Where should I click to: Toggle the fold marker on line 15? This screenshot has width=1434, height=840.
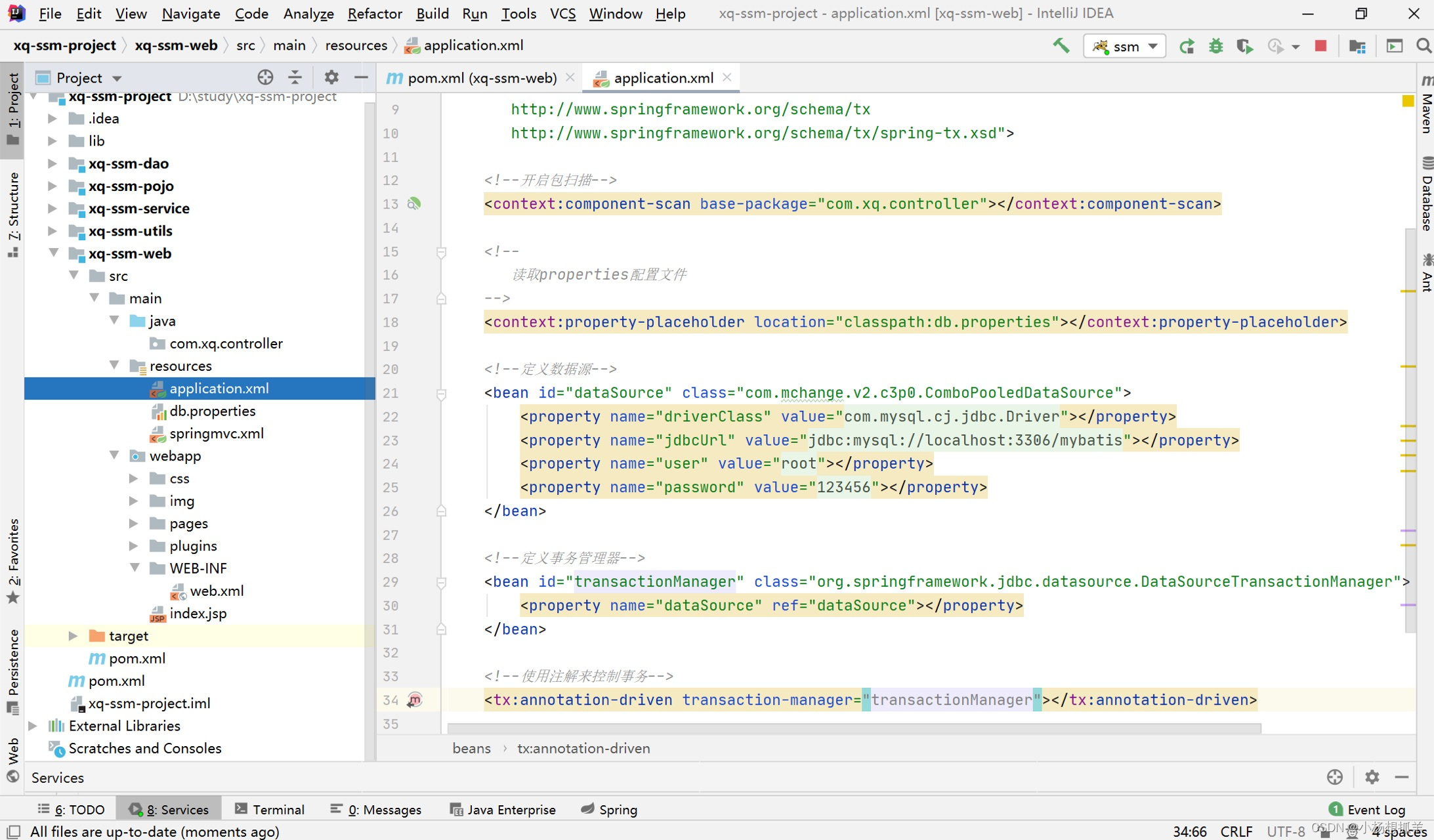click(x=442, y=252)
